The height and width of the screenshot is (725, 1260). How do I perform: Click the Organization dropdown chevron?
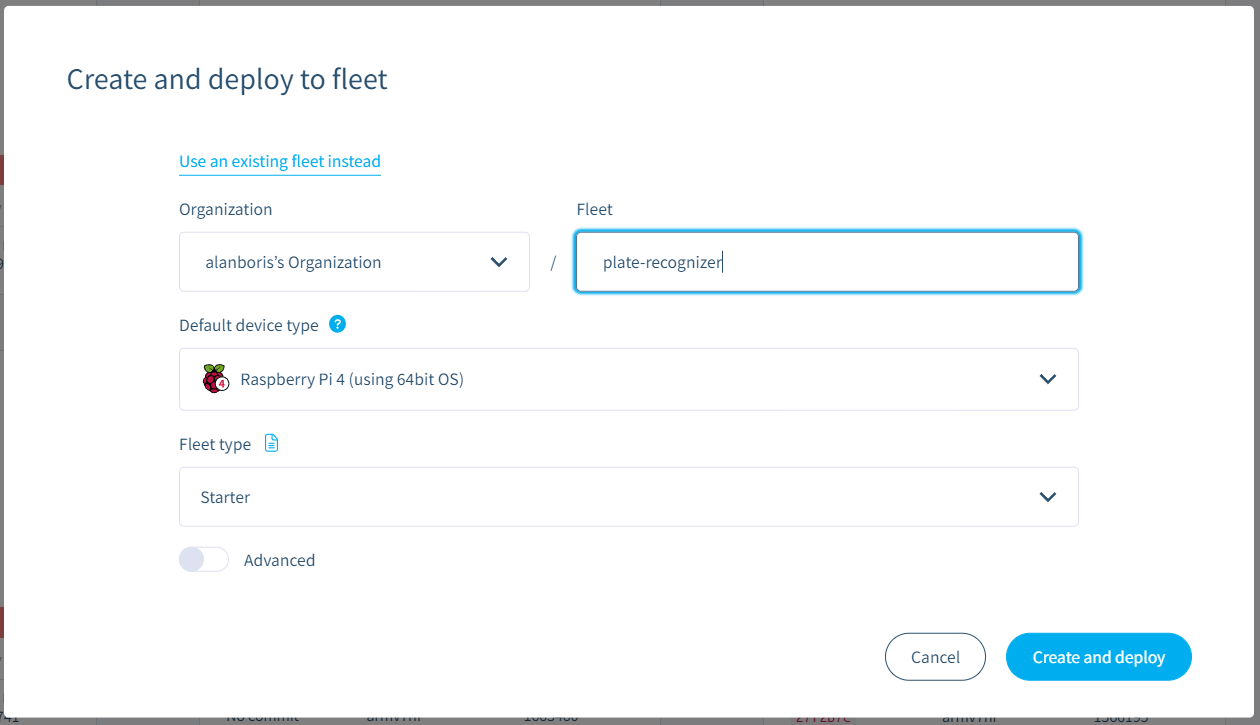(498, 261)
